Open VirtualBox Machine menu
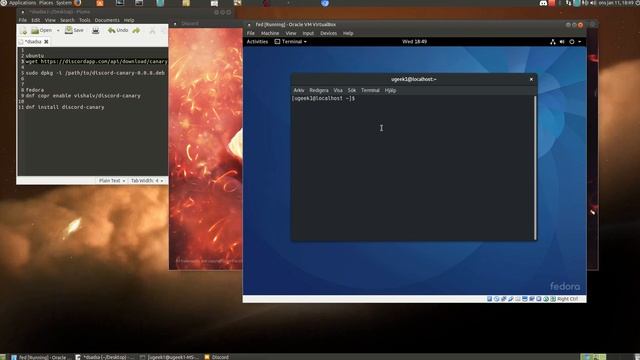This screenshot has width=640, height=360. click(270, 33)
